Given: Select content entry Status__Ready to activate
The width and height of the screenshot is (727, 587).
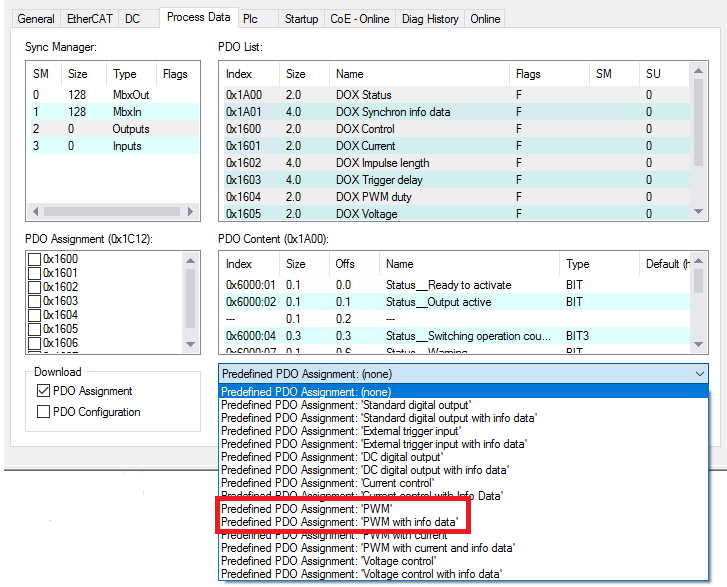Looking at the screenshot, I should tap(457, 285).
